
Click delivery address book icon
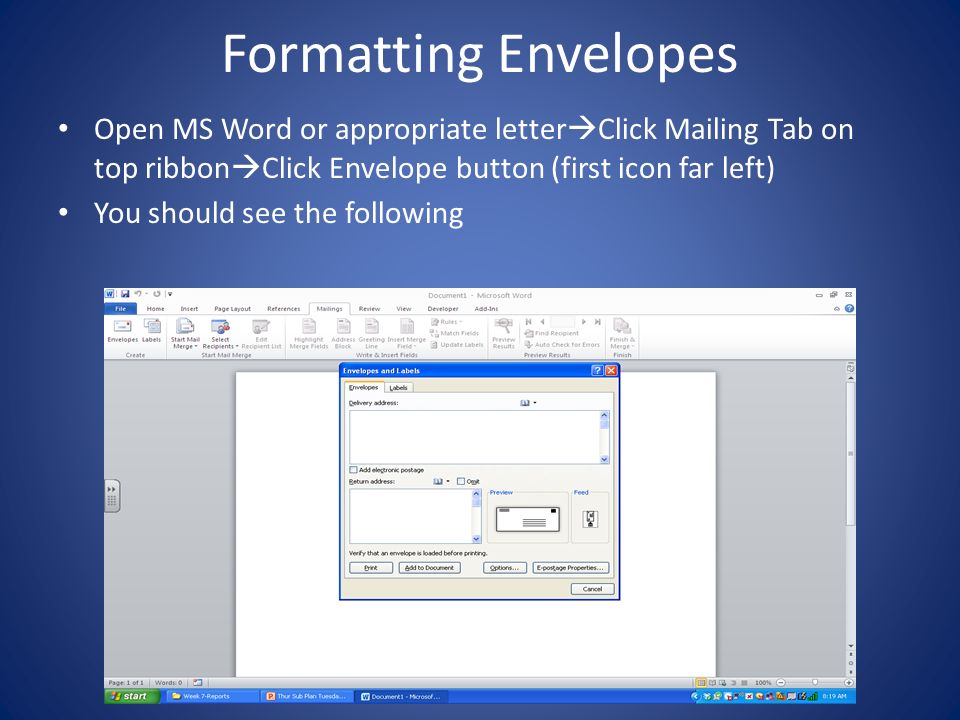click(525, 403)
